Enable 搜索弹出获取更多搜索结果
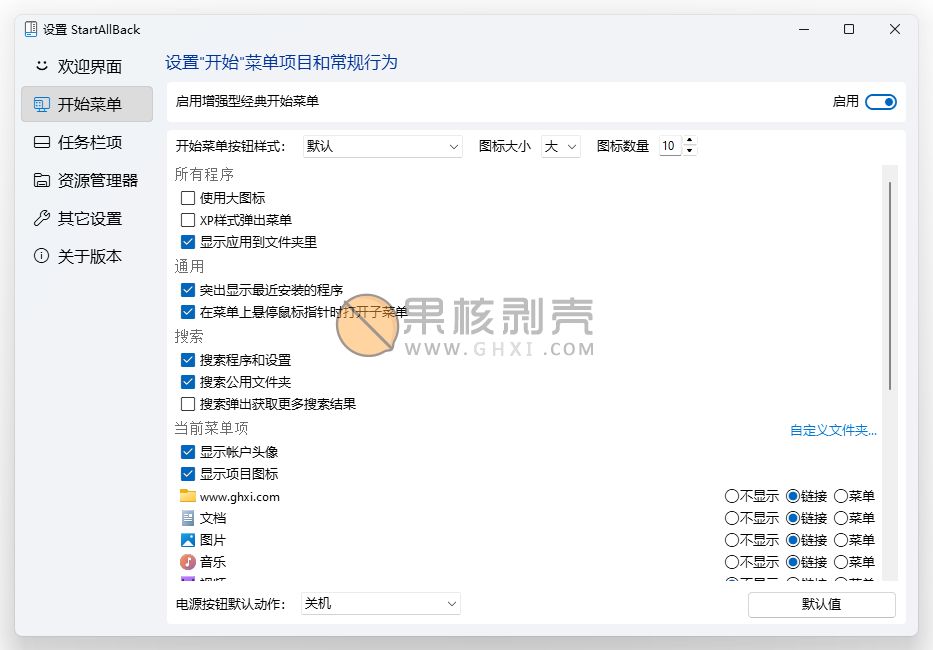 click(x=187, y=404)
